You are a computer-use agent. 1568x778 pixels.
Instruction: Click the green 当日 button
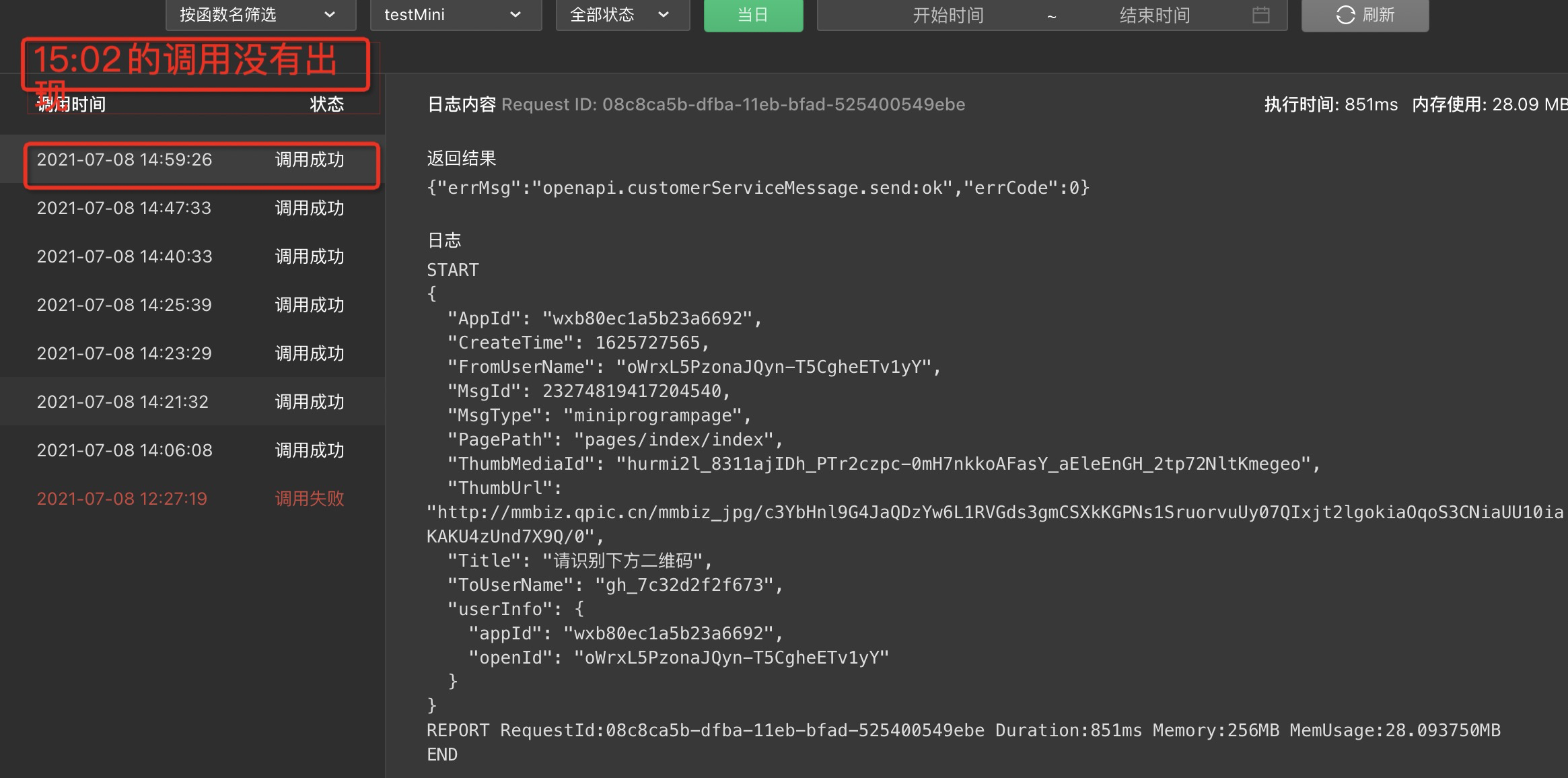tap(753, 15)
